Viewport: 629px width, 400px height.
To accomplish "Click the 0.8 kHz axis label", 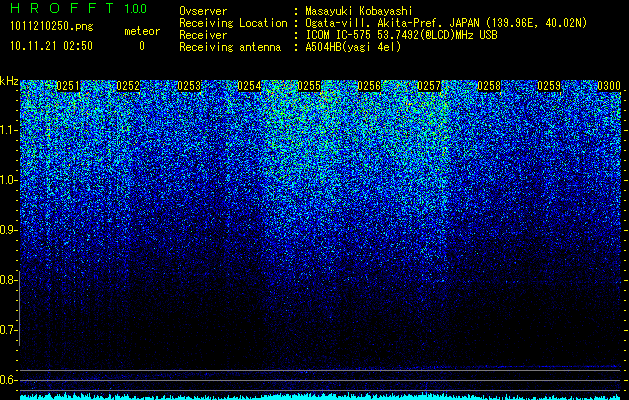I will click(8, 280).
